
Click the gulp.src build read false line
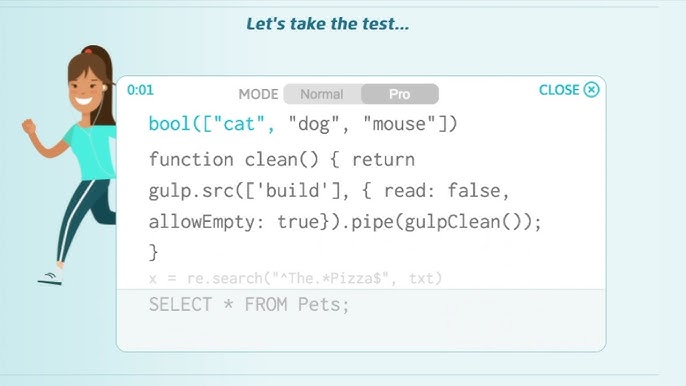coord(329,191)
